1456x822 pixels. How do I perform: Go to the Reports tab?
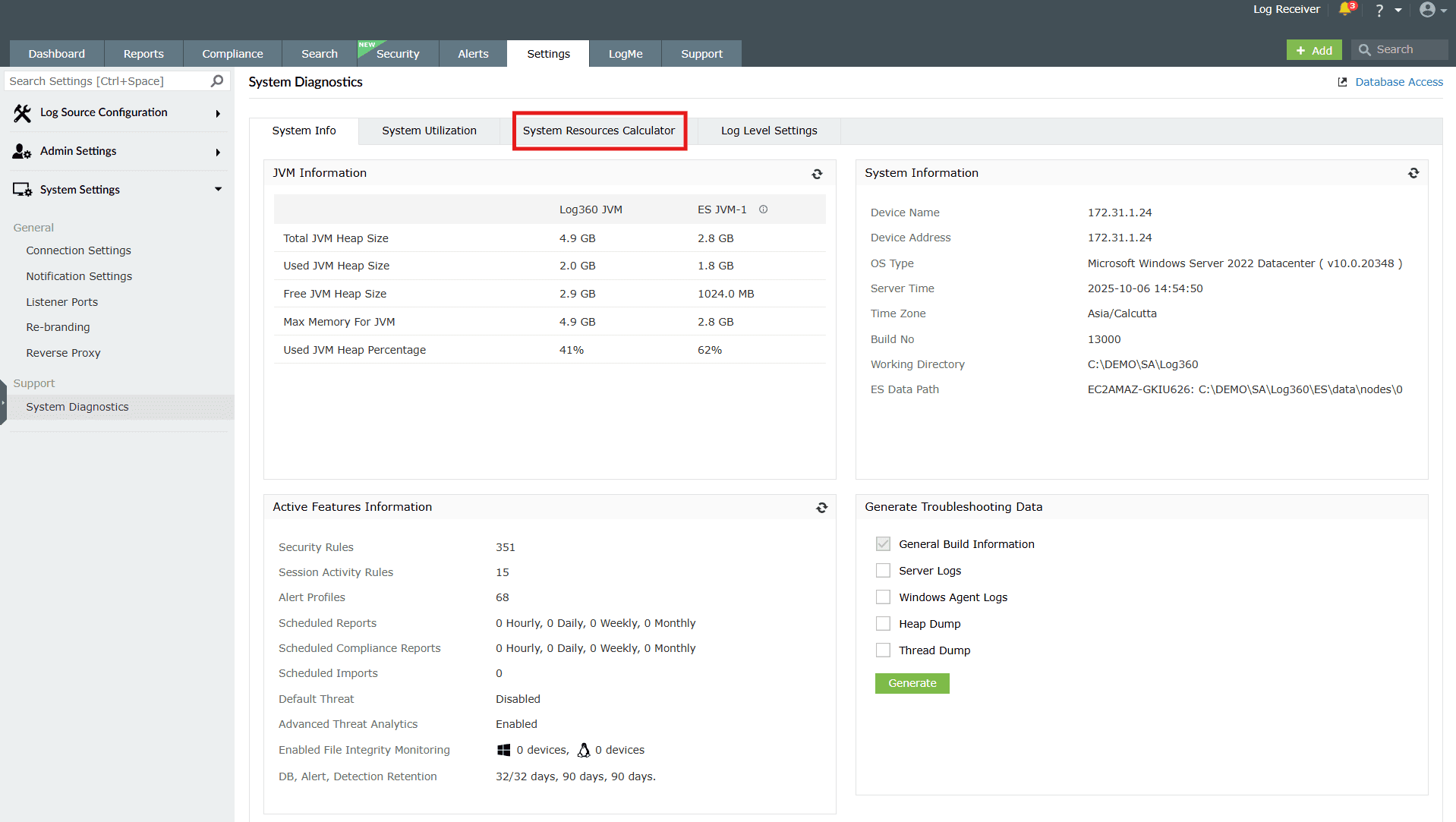(143, 54)
